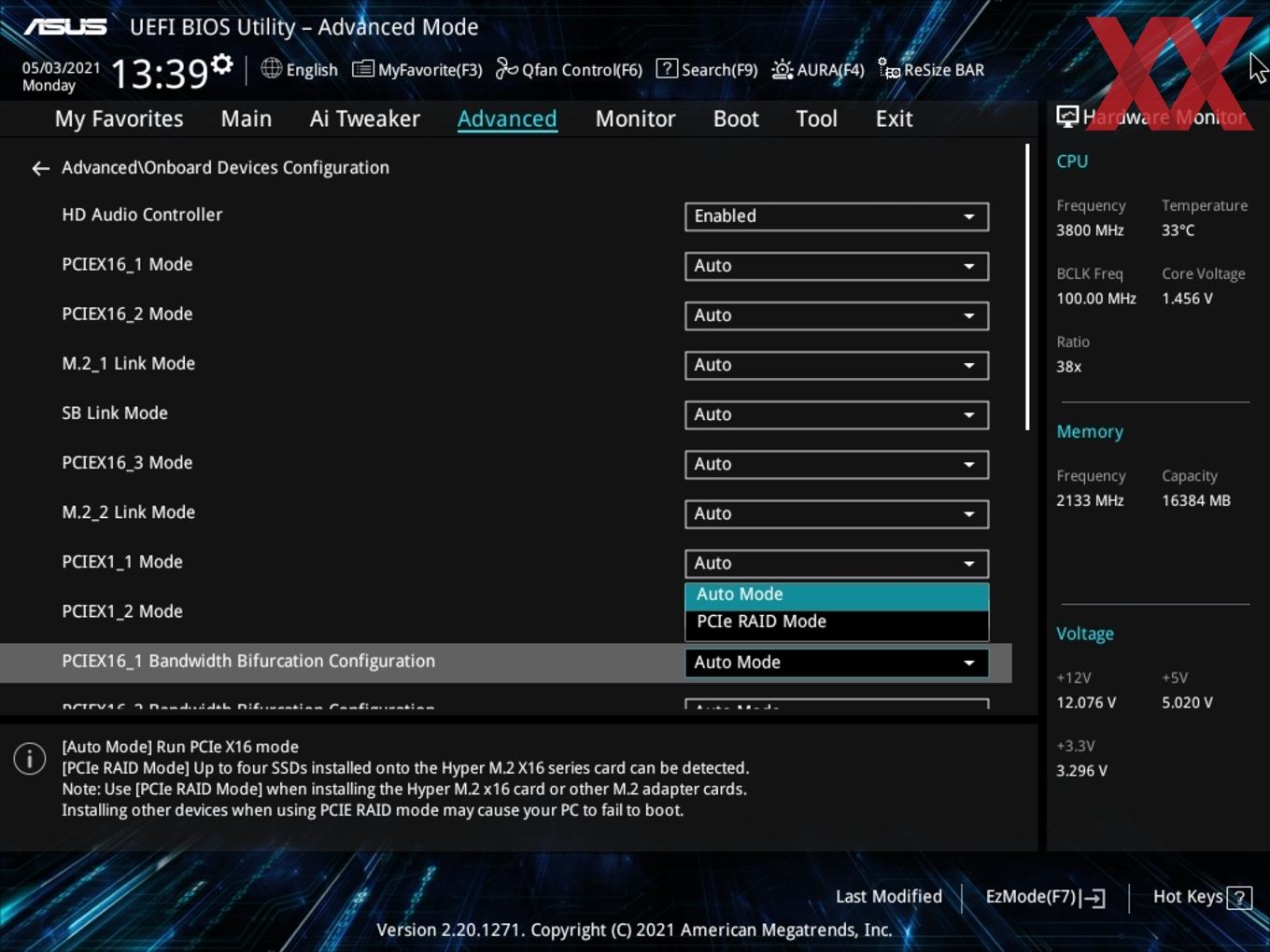This screenshot has height=952, width=1270.
Task: Click the 38x ratio value
Action: pyautogui.click(x=1068, y=367)
